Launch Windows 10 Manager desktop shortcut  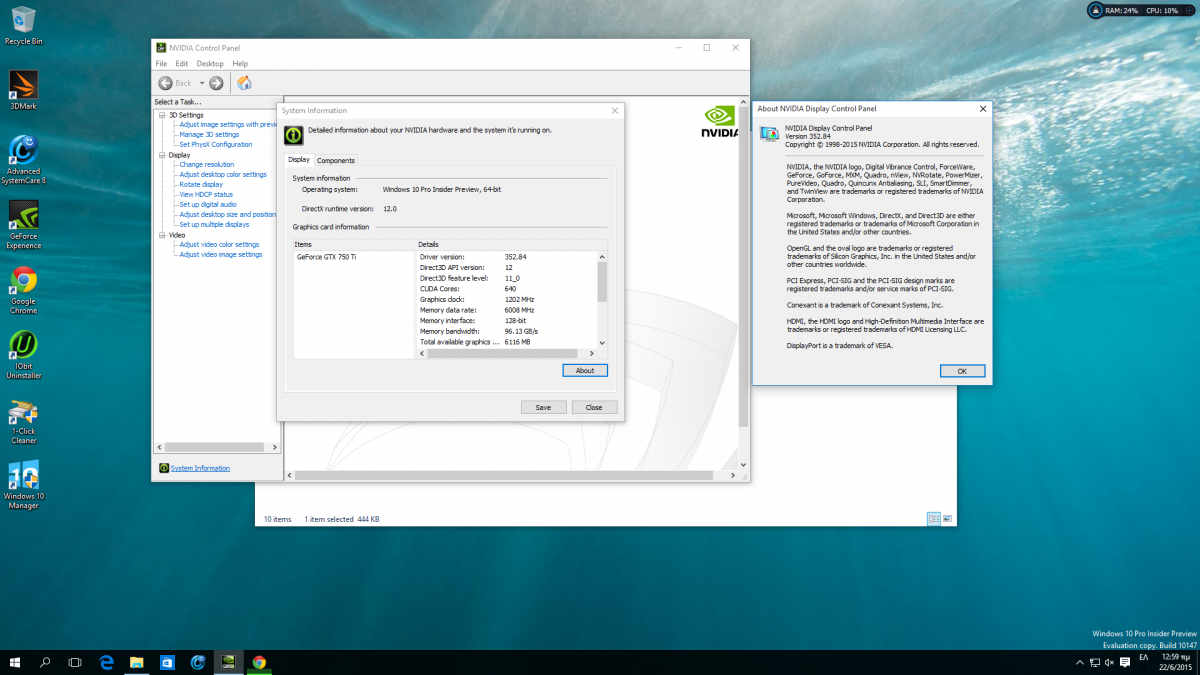point(23,485)
